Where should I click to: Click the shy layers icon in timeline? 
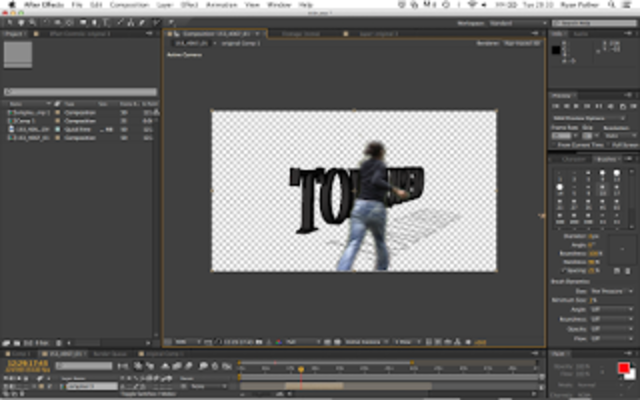(x=166, y=366)
